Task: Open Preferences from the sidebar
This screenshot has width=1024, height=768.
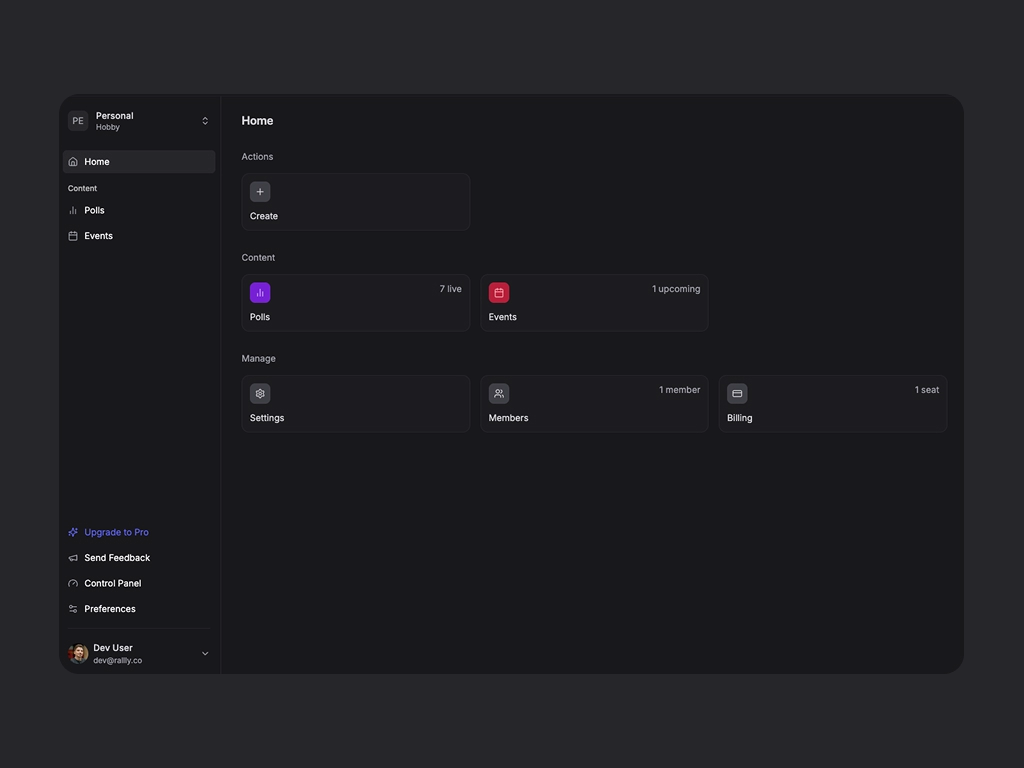Action: tap(109, 609)
